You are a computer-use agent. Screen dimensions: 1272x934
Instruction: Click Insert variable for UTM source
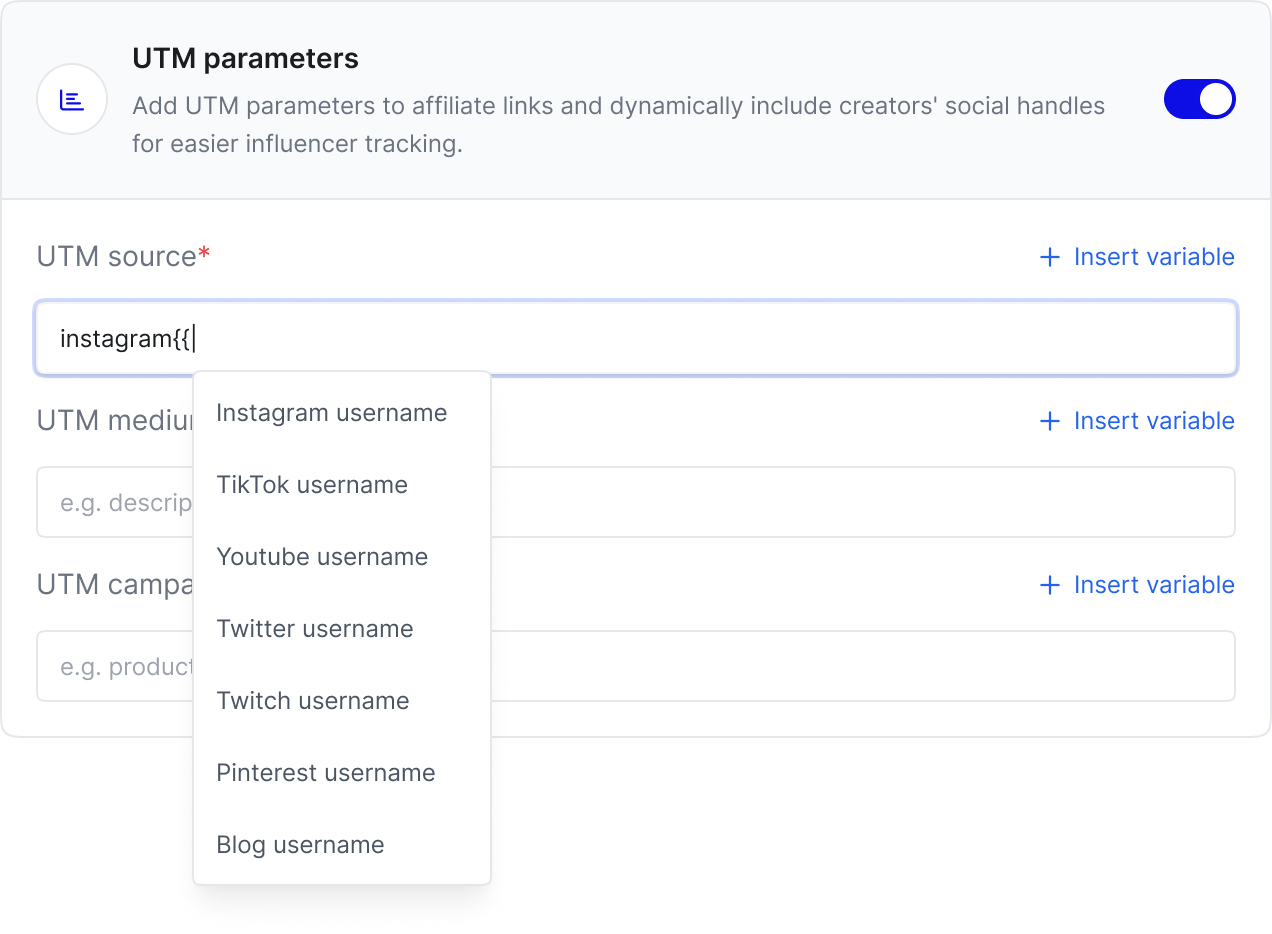1153,257
